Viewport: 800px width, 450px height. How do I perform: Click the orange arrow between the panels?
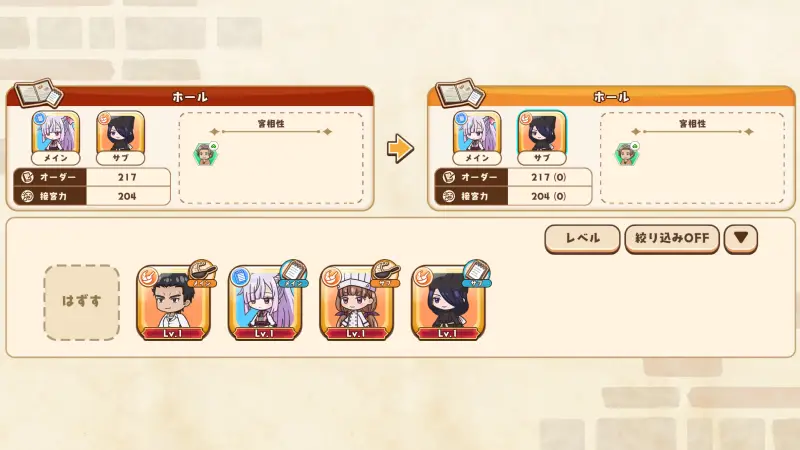[x=400, y=149]
